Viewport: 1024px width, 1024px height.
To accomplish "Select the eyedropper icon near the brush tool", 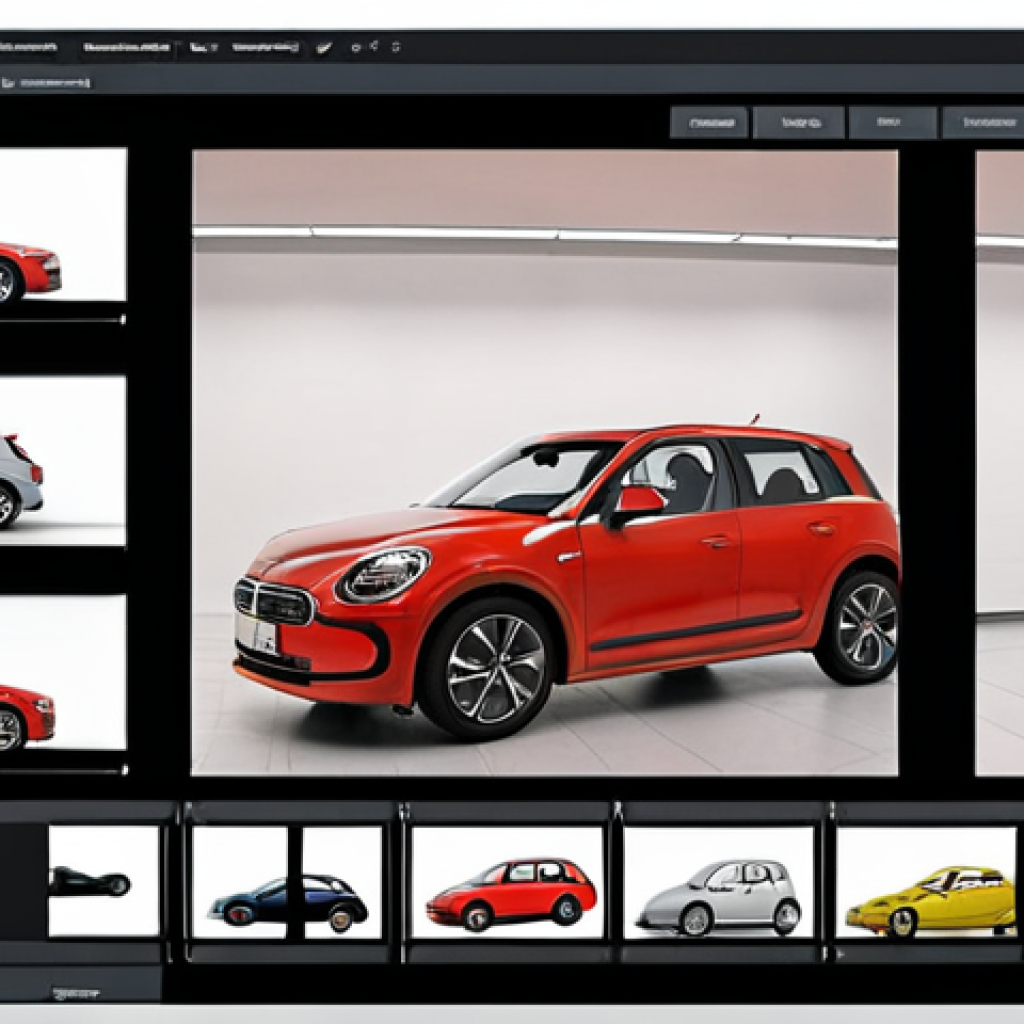I will pos(374,45).
